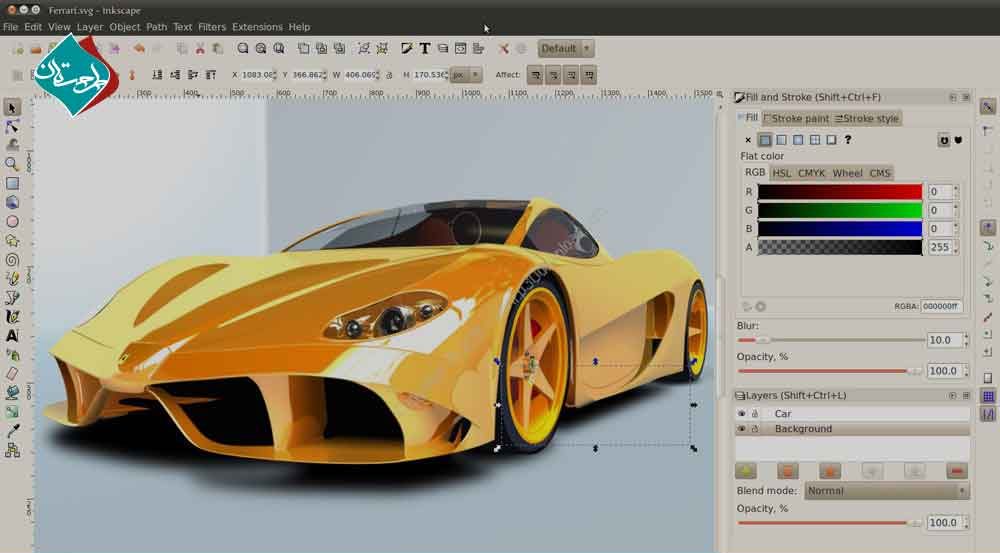The width and height of the screenshot is (1000, 553).
Task: Click the red R color slider
Action: 840,191
